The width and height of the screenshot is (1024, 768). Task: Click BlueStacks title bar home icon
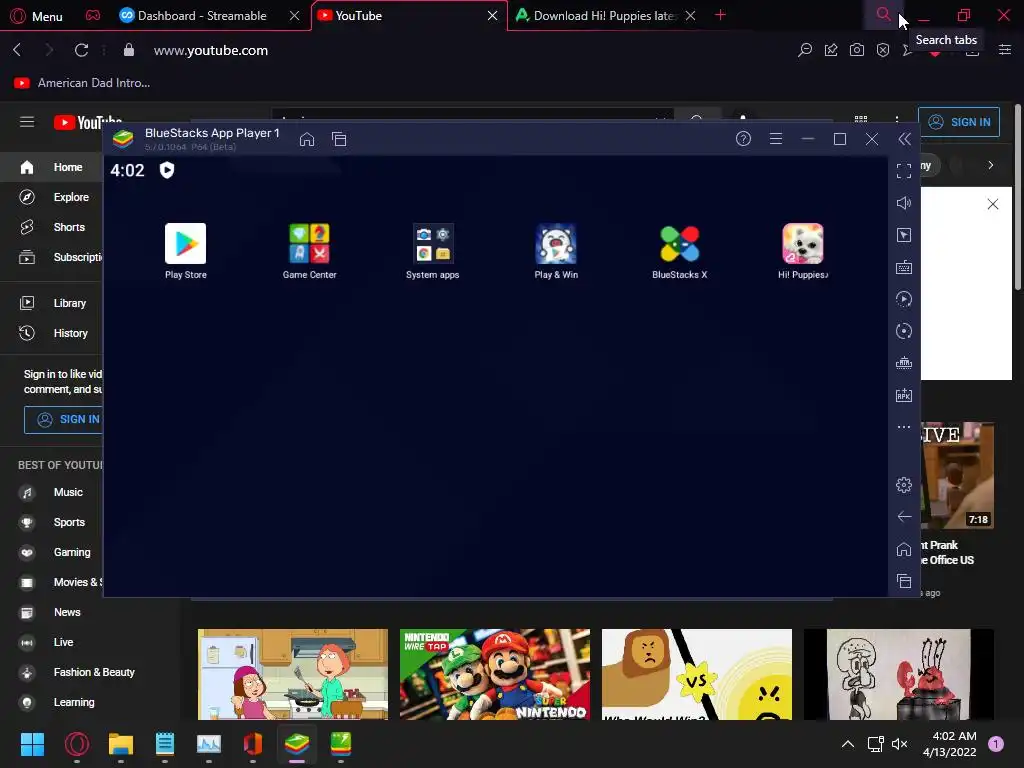[307, 139]
